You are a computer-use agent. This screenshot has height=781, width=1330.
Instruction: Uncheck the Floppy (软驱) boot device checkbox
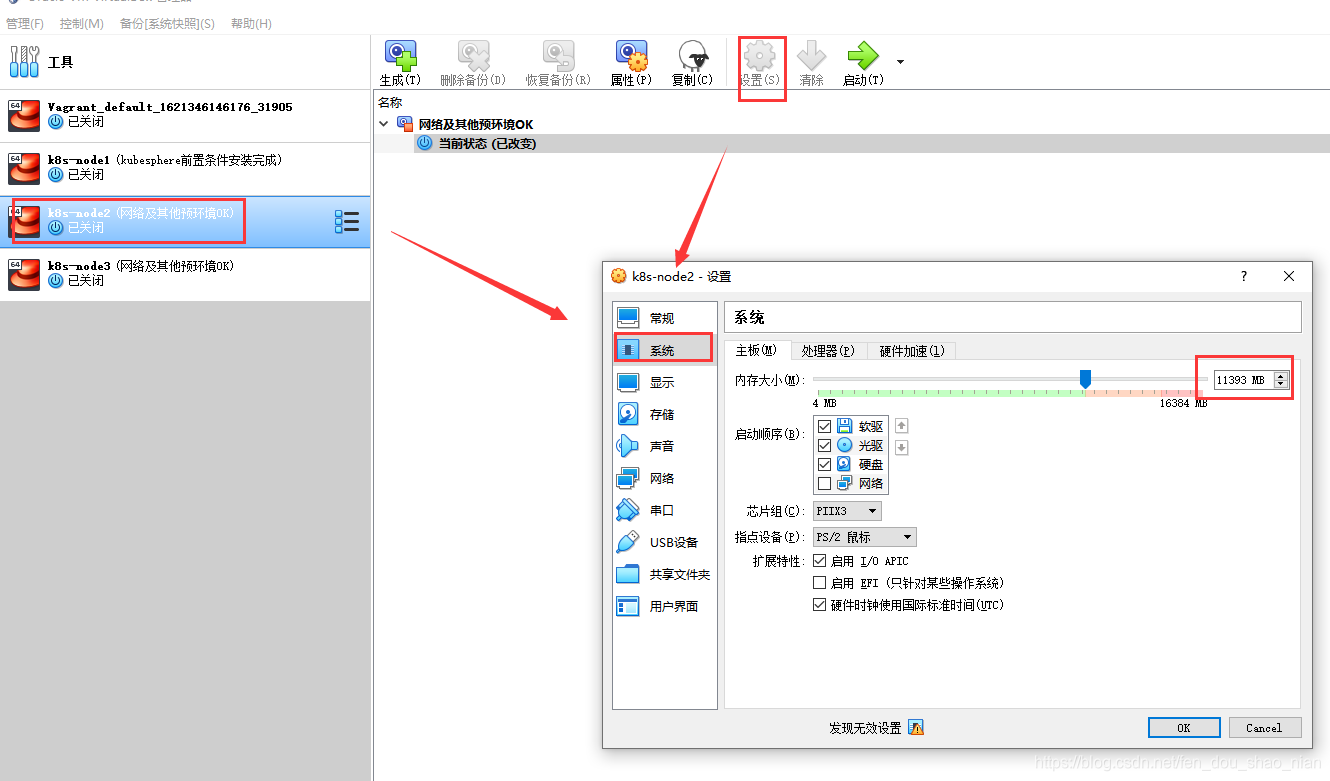click(x=825, y=426)
